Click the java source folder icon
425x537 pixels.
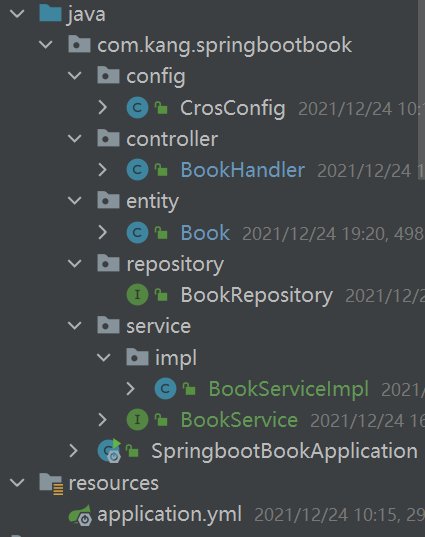pyautogui.click(x=50, y=14)
